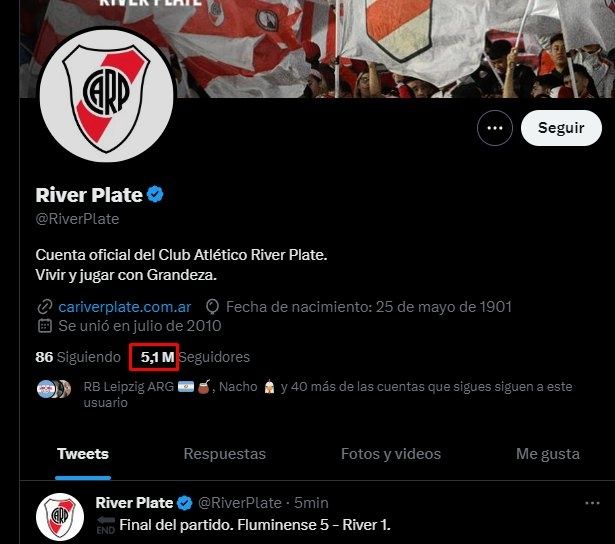This screenshot has width=615, height=544.
Task: View the profile header banner image
Action: click(317, 49)
